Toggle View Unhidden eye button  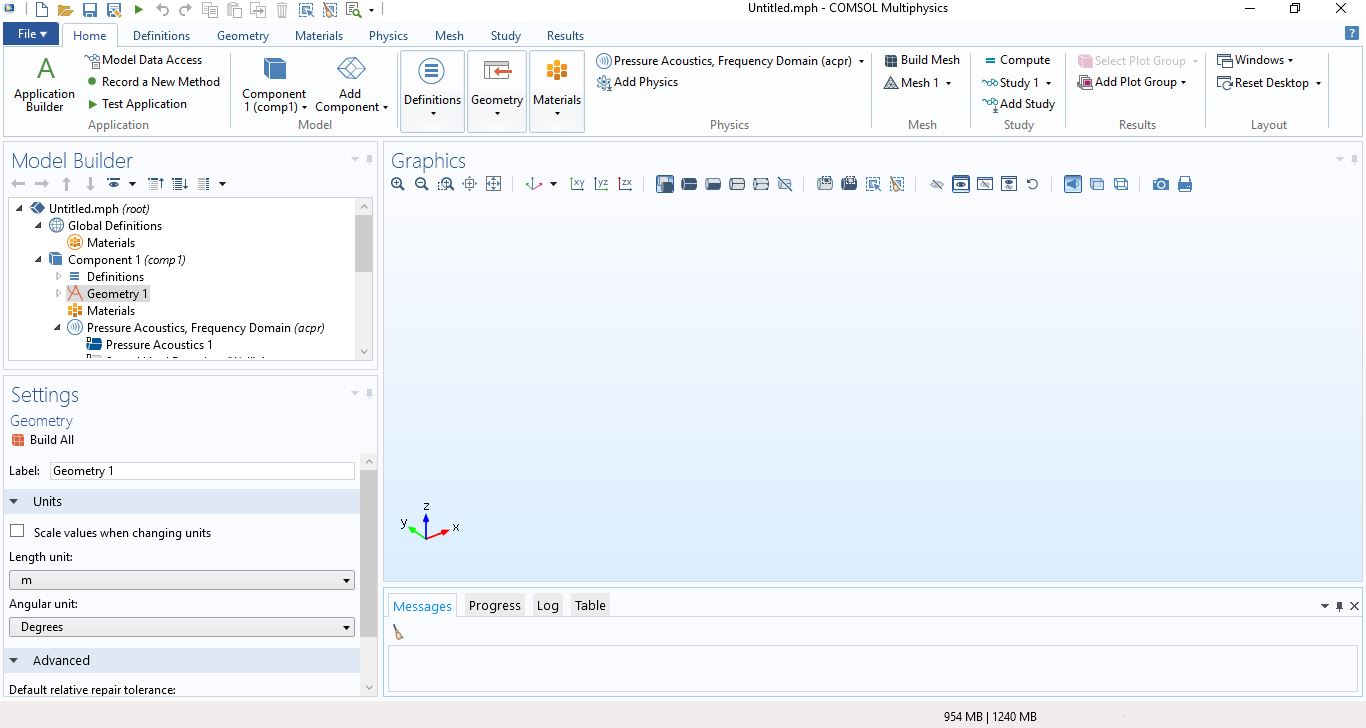[961, 184]
